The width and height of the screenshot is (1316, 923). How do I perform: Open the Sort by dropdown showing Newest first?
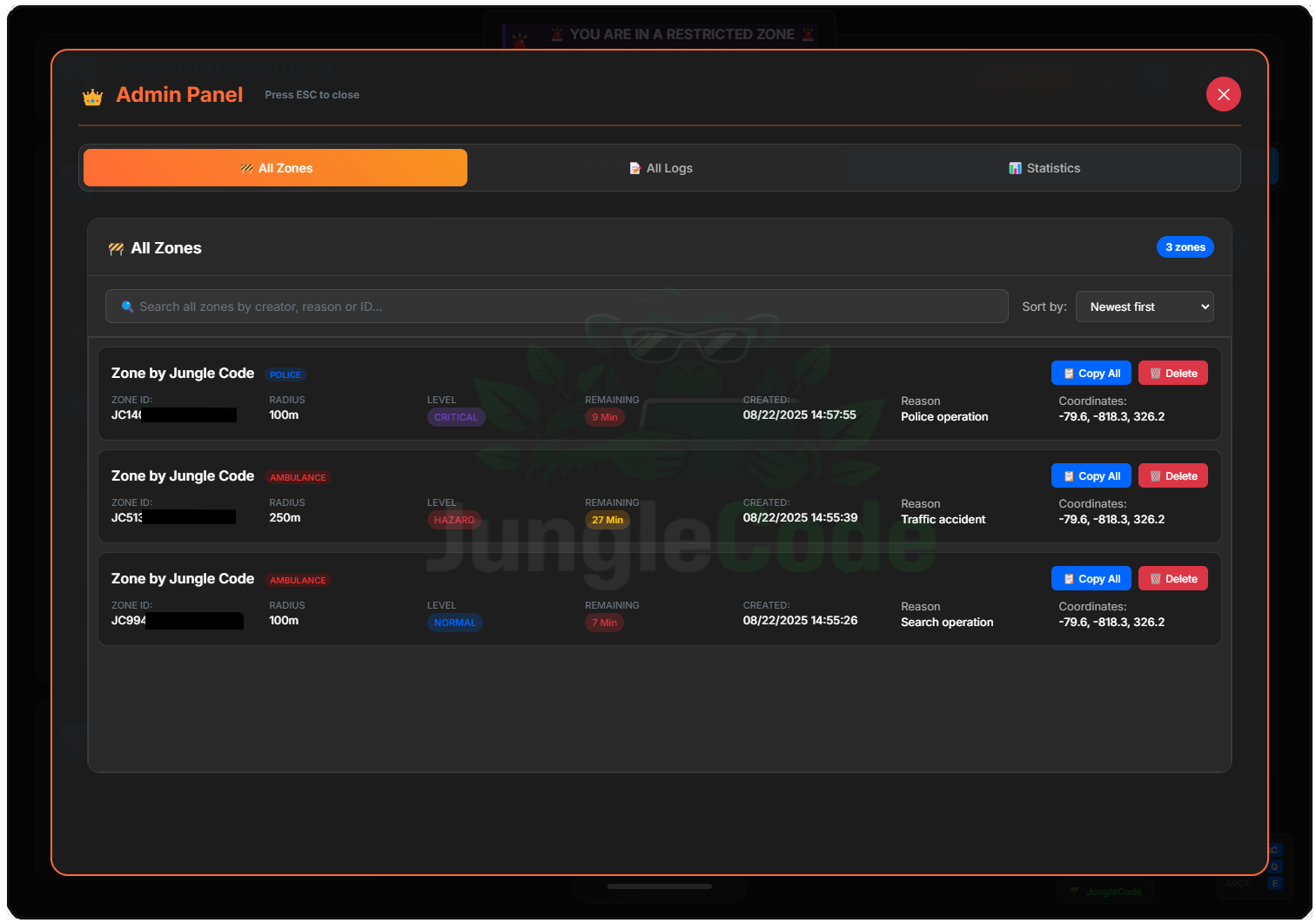[1145, 306]
